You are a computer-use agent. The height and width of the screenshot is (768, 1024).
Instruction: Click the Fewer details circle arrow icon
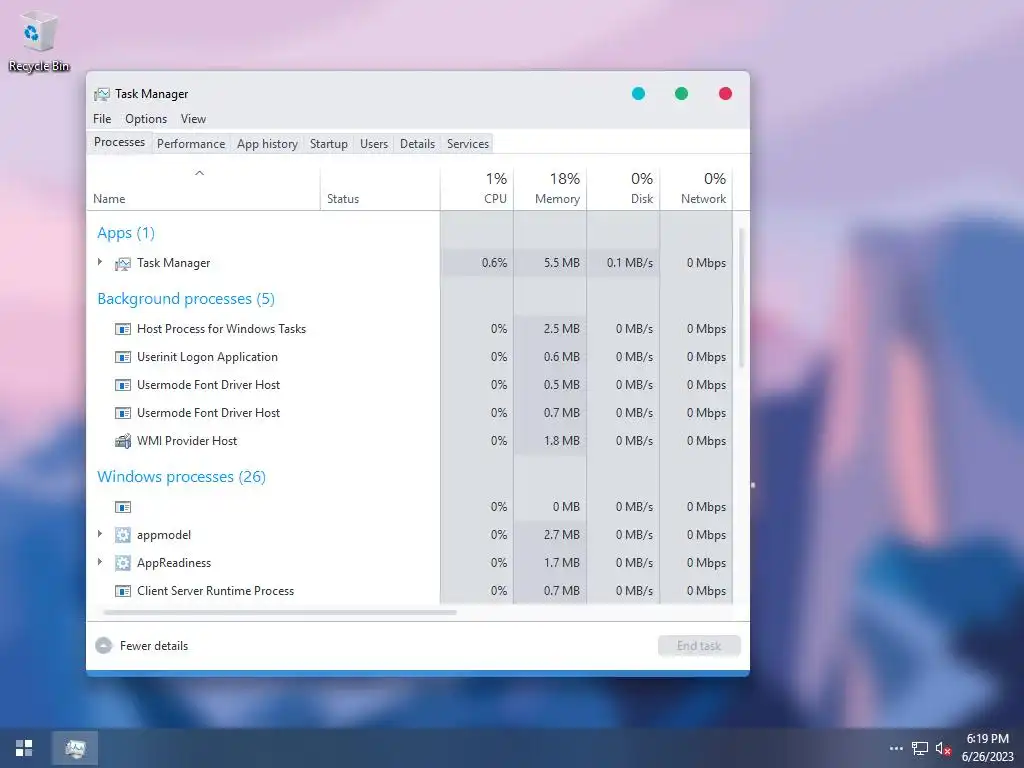click(103, 646)
